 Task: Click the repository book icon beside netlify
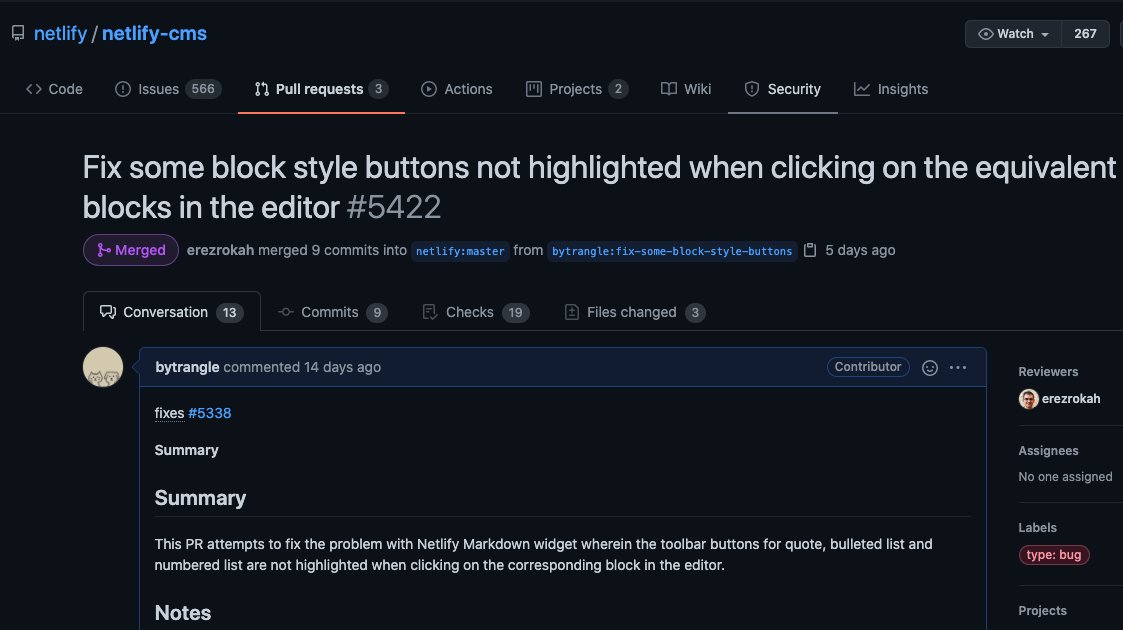click(18, 34)
